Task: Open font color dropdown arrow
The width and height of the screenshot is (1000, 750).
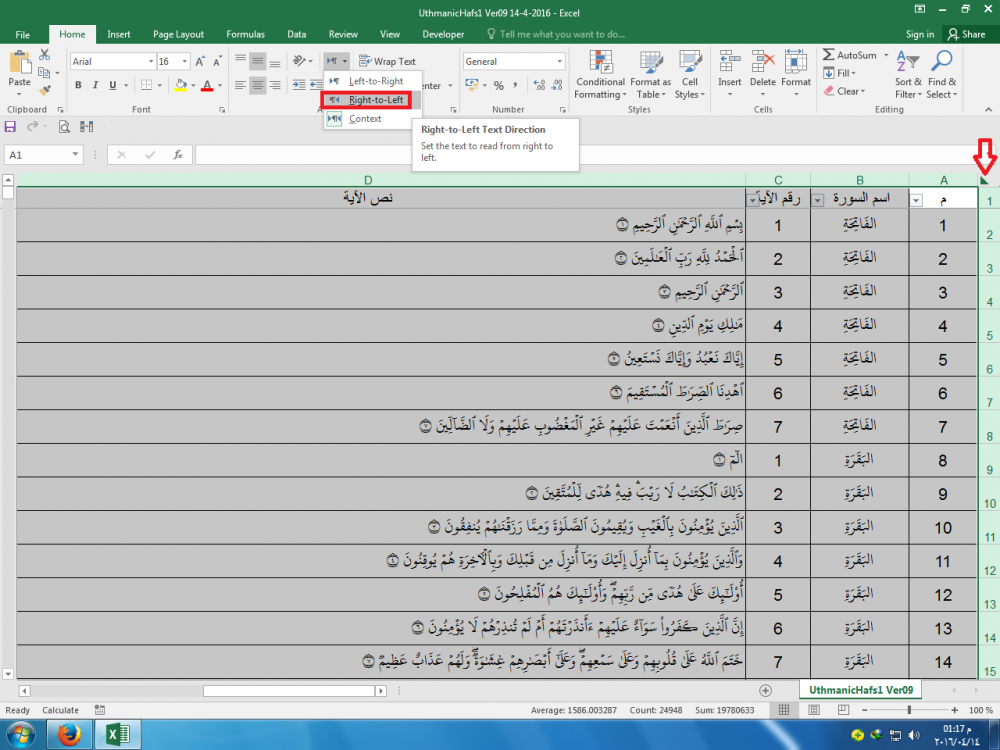Action: (x=220, y=85)
